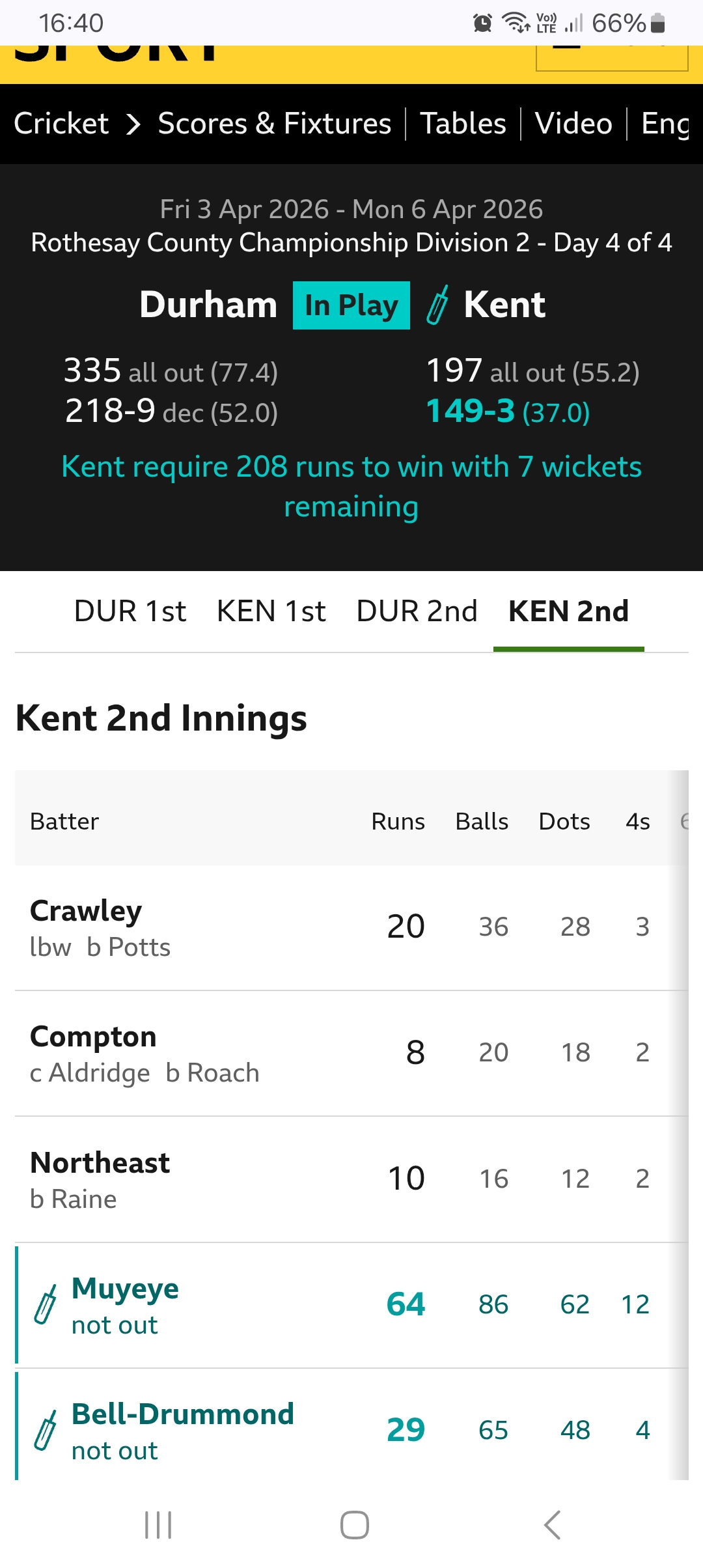
Task: Open Scores & Fixtures navigation link
Action: point(274,124)
